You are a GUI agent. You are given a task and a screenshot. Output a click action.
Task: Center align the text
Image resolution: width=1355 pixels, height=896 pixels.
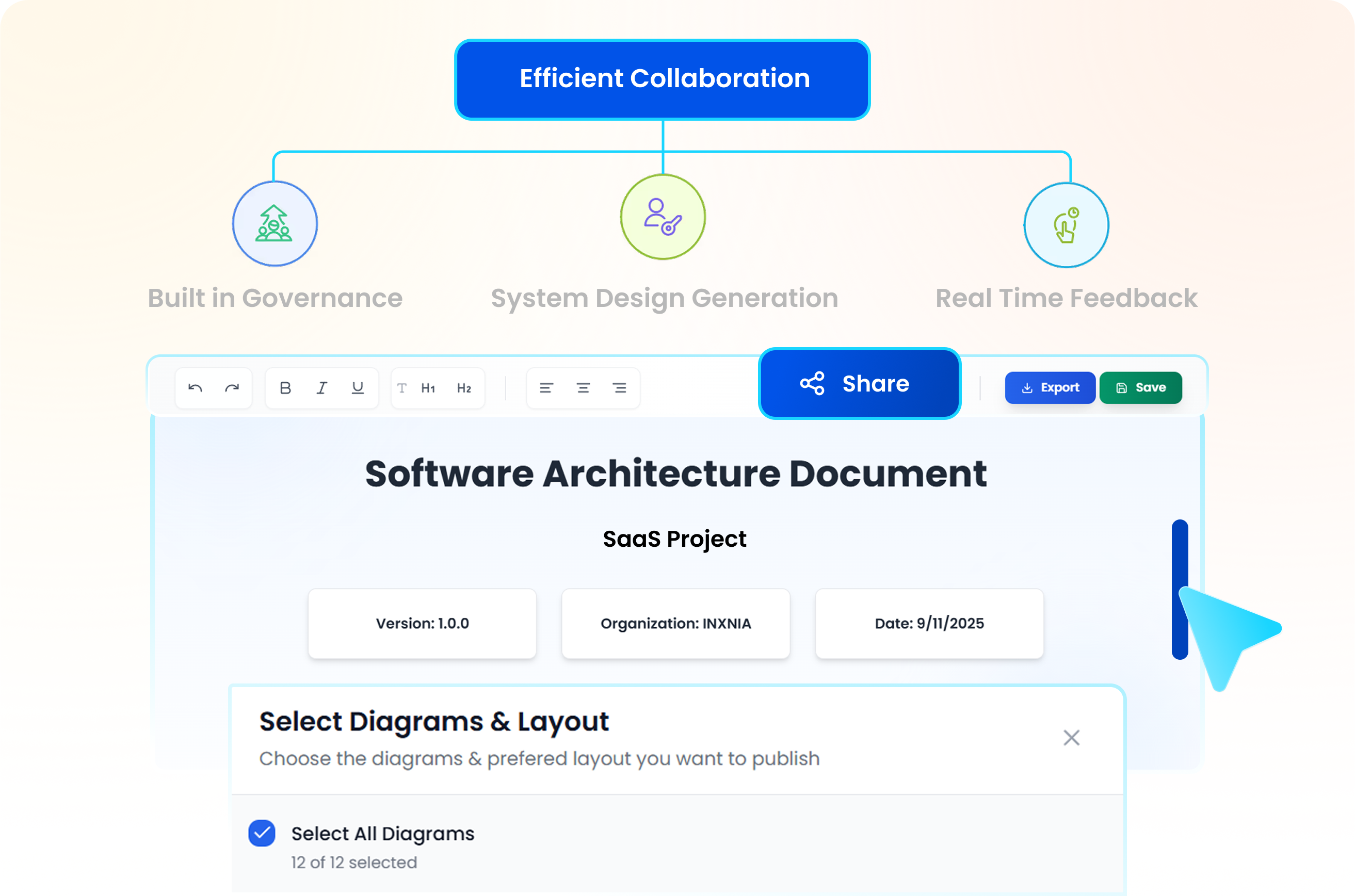pyautogui.click(x=583, y=388)
